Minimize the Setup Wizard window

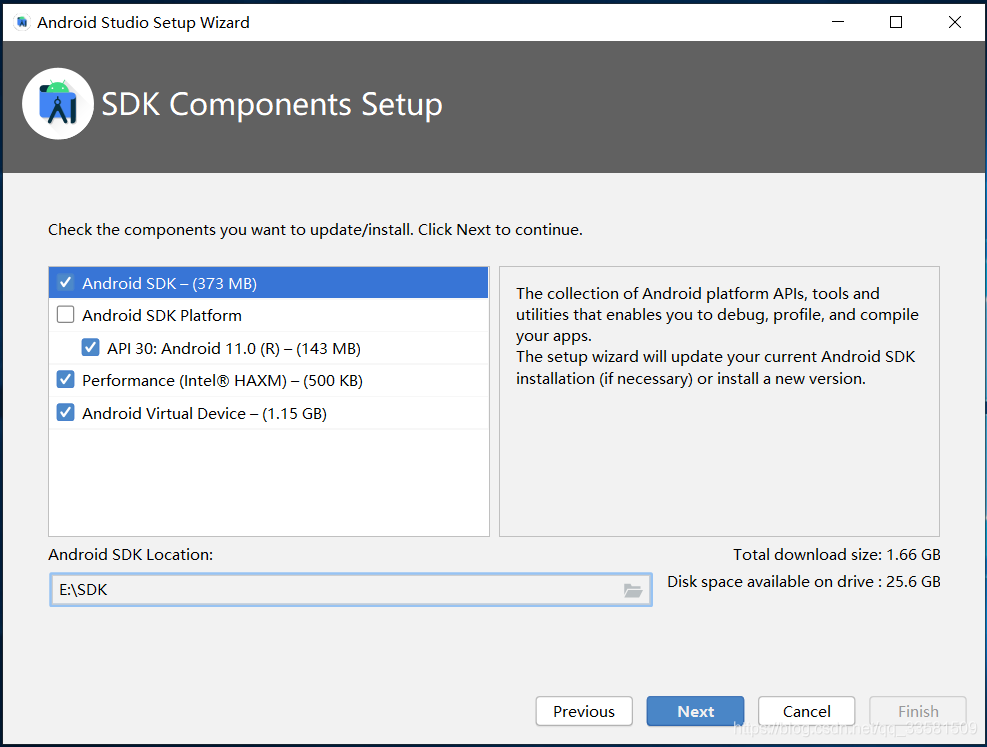(x=838, y=23)
